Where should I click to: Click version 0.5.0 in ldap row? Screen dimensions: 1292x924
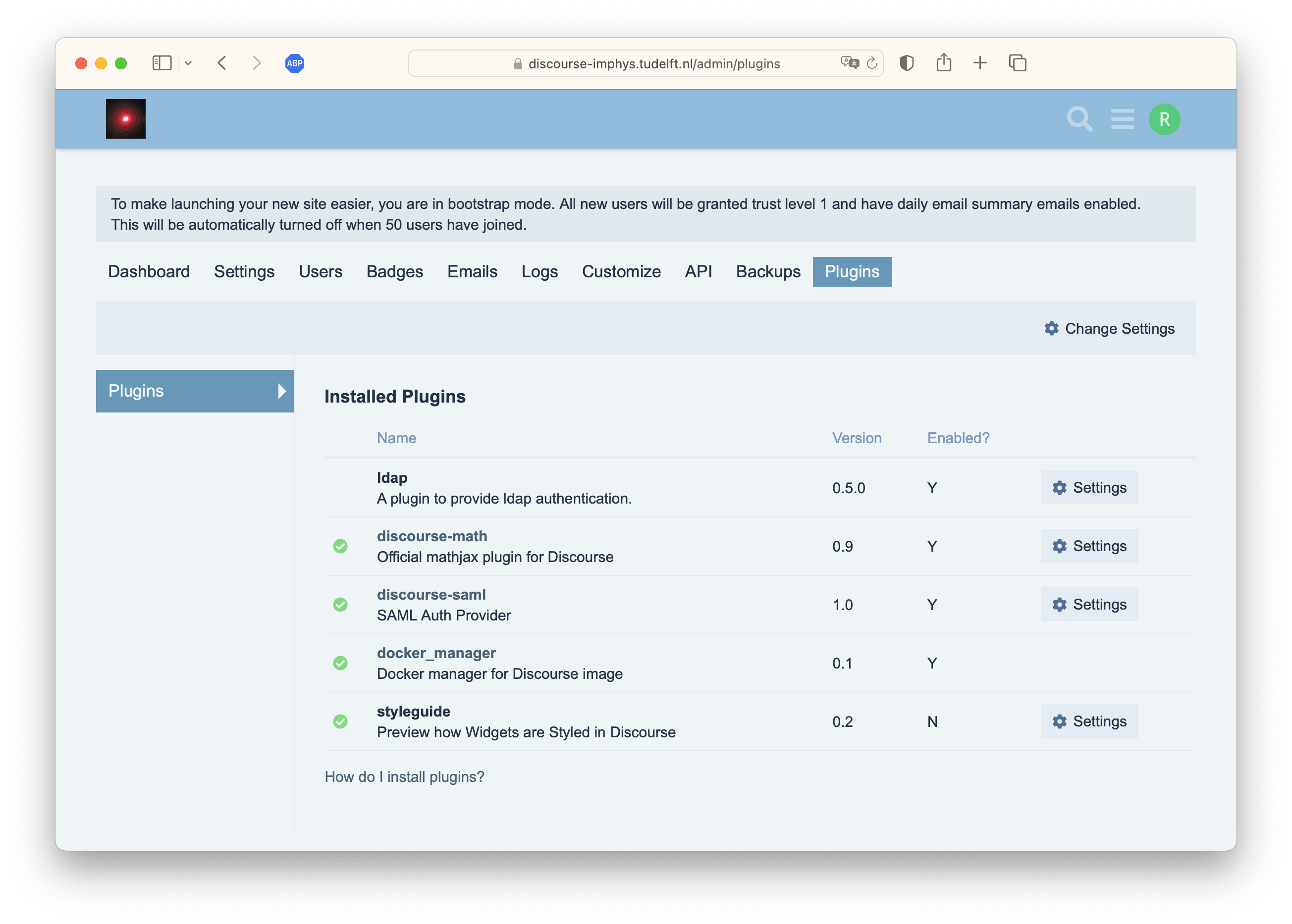point(848,488)
